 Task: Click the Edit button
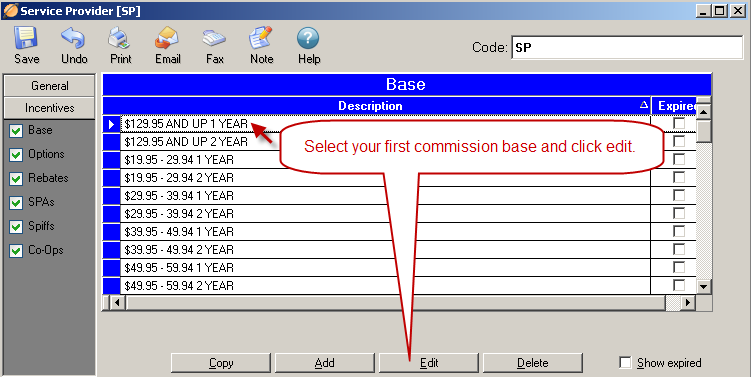429,363
